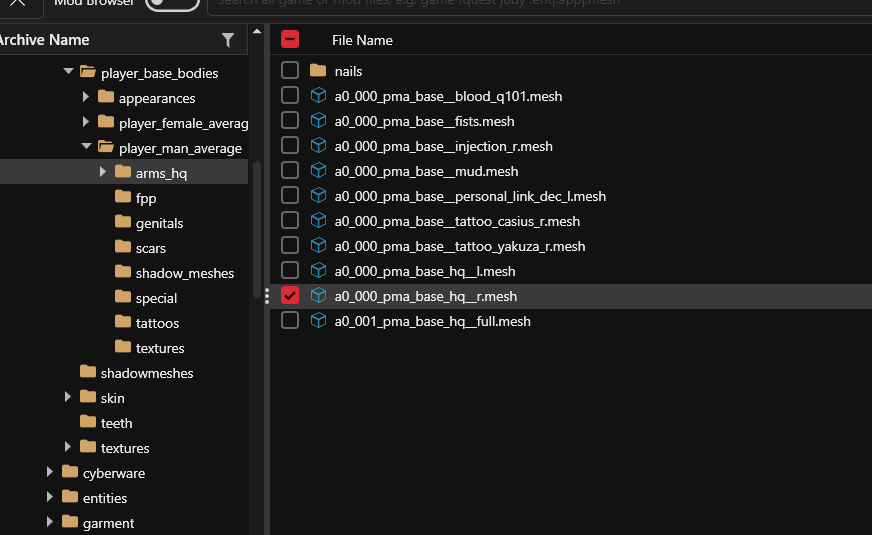This screenshot has height=535, width=872.
Task: Check the a0_000_pma_base_hq__l.mesh checkbox
Action: 290,271
